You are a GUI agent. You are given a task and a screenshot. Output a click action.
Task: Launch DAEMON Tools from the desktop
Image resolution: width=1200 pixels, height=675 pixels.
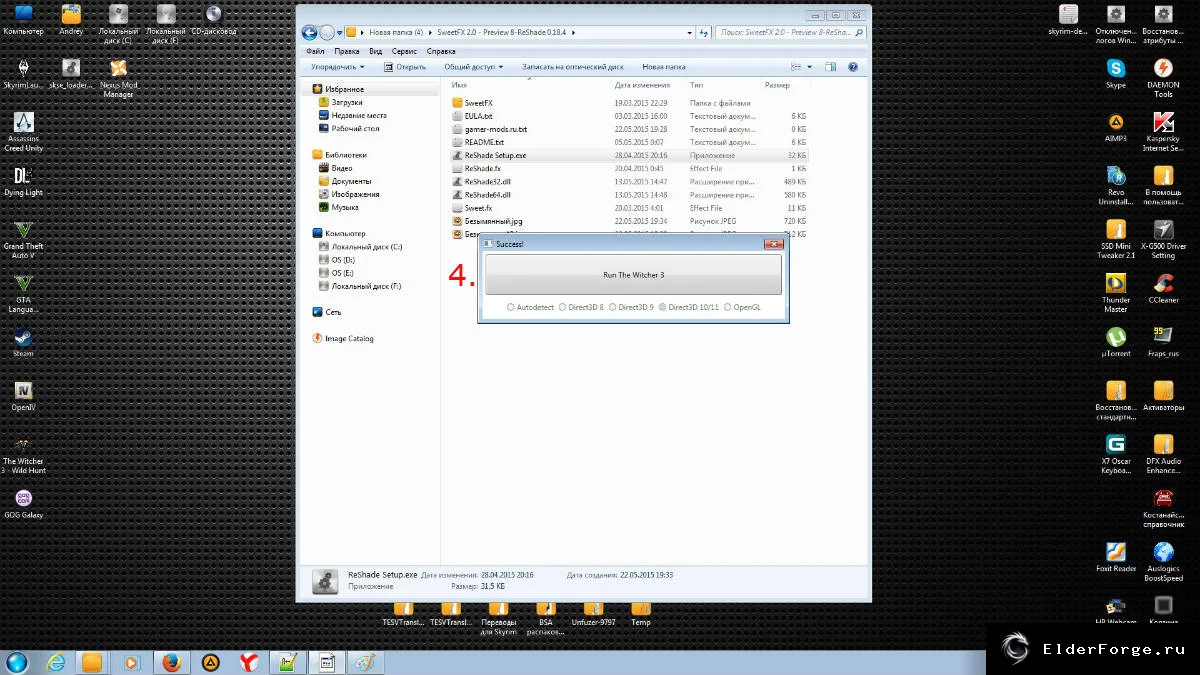click(1163, 78)
